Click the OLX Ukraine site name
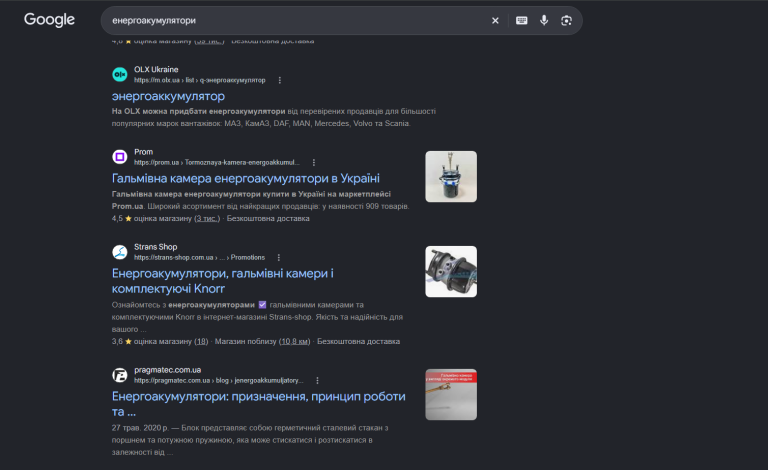 [x=156, y=70]
